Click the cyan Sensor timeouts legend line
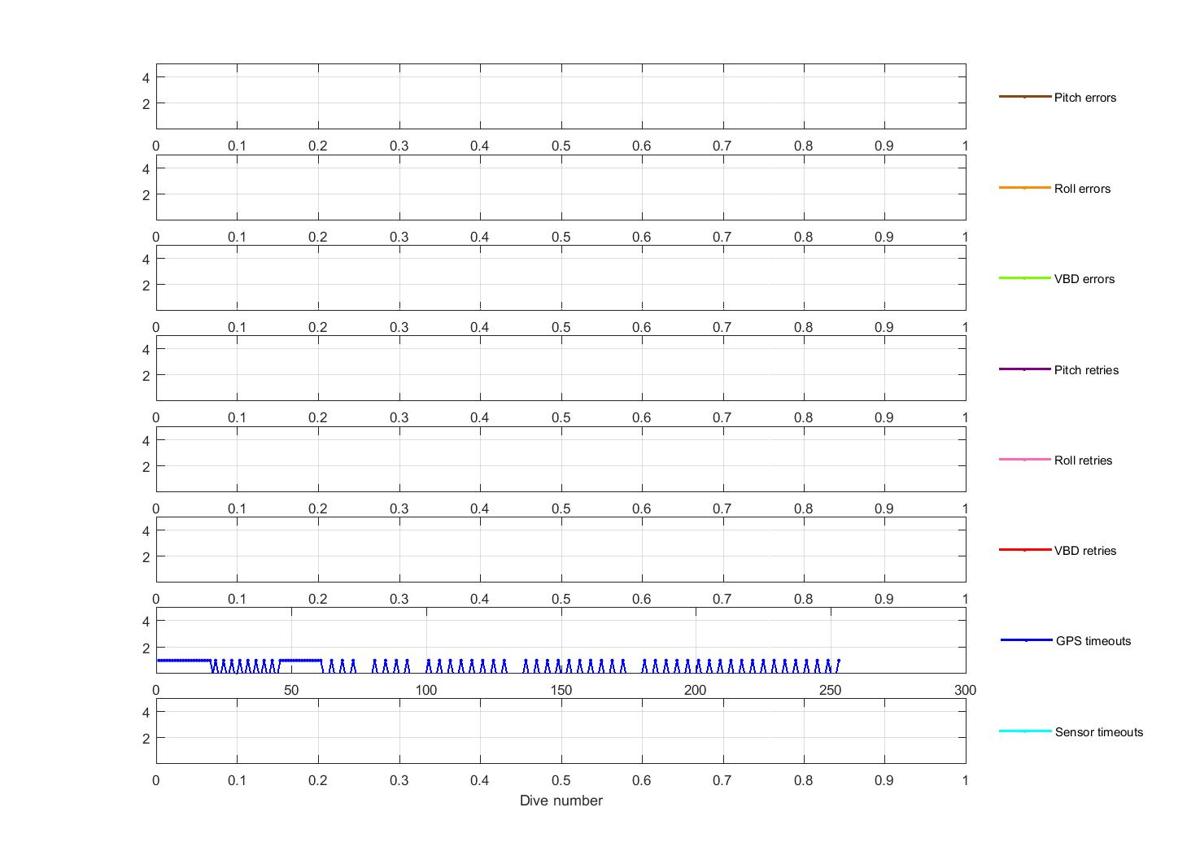 (x=1025, y=731)
